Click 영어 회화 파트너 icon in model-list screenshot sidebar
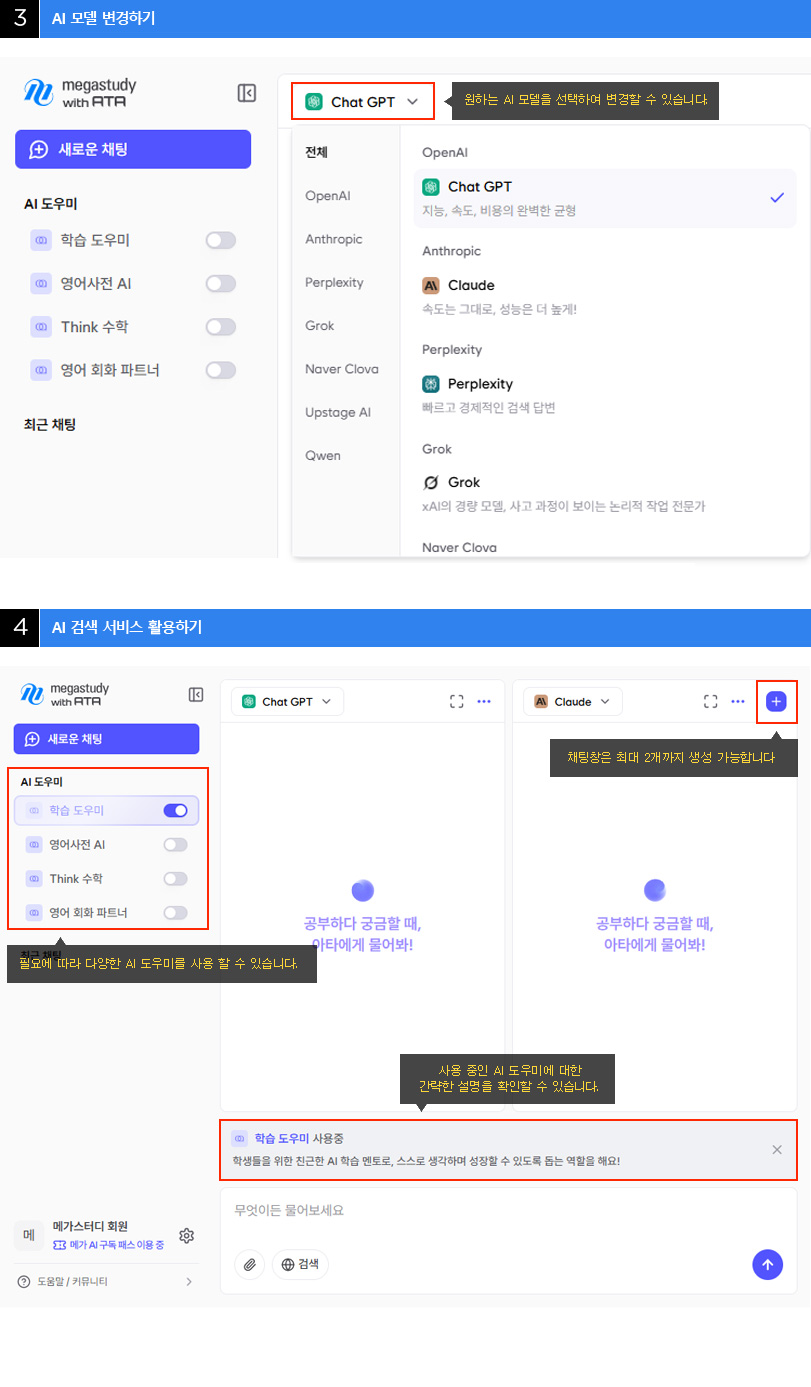This screenshot has height=1387, width=811. [41, 370]
